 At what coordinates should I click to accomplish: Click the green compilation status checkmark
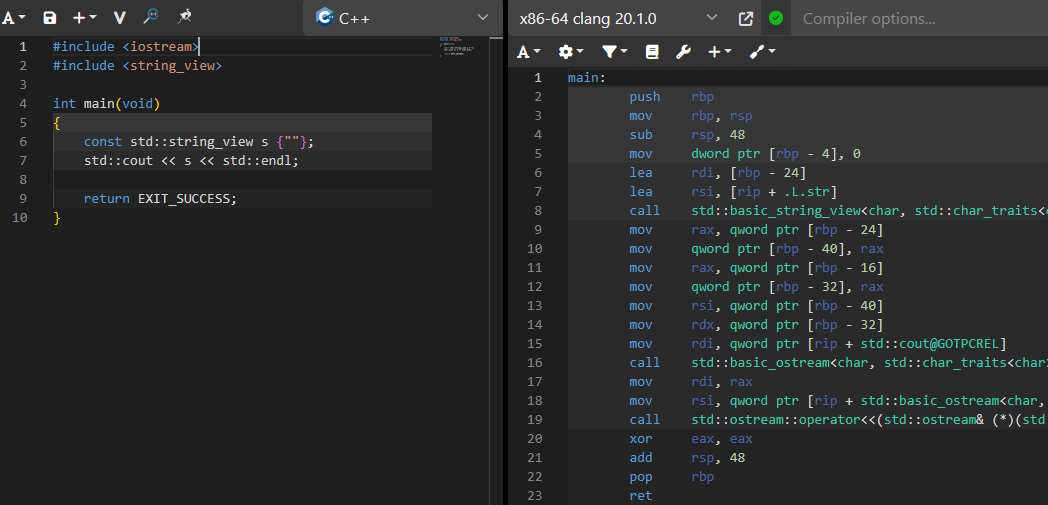click(x=775, y=18)
